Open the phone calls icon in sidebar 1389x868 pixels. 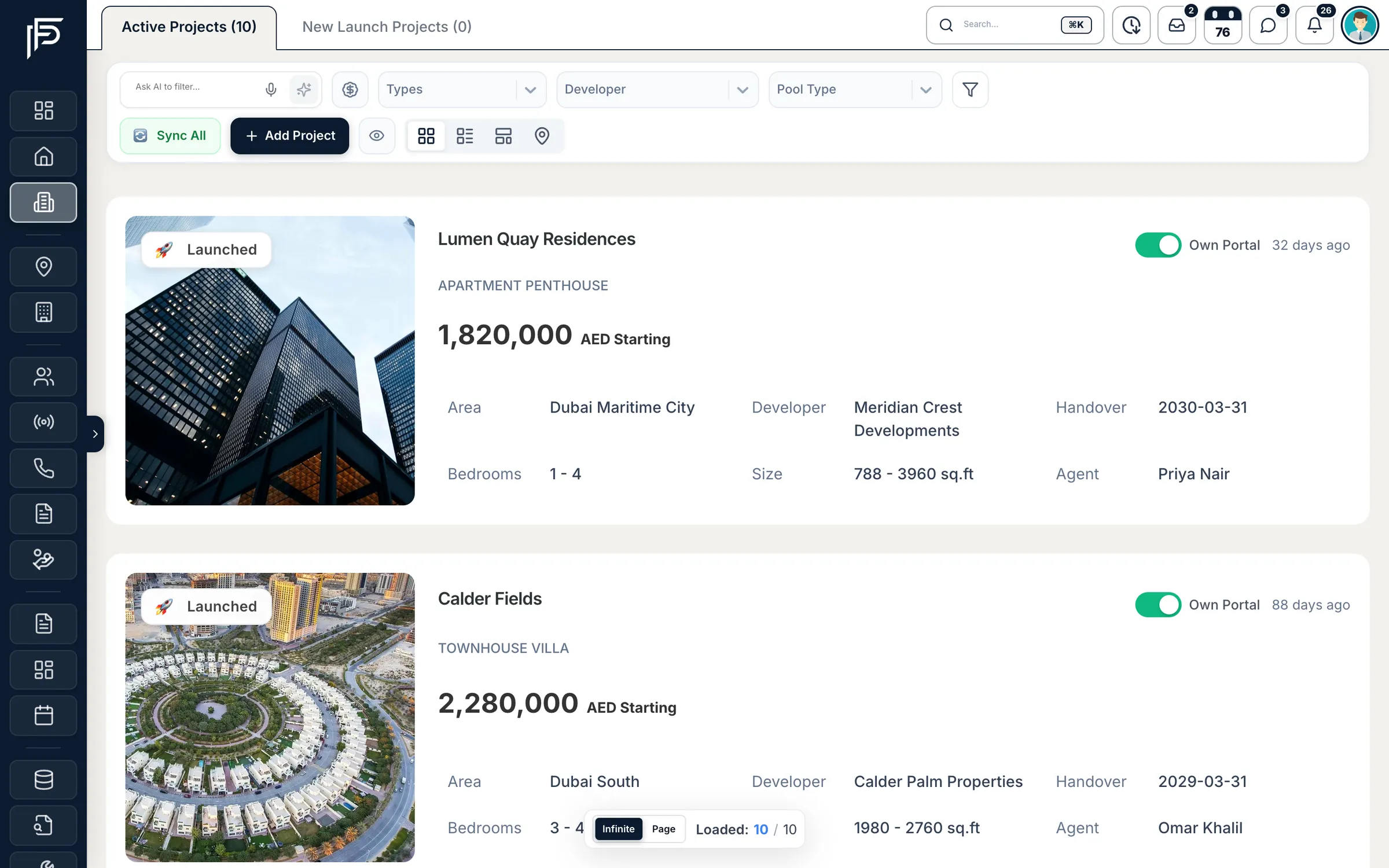click(x=43, y=468)
